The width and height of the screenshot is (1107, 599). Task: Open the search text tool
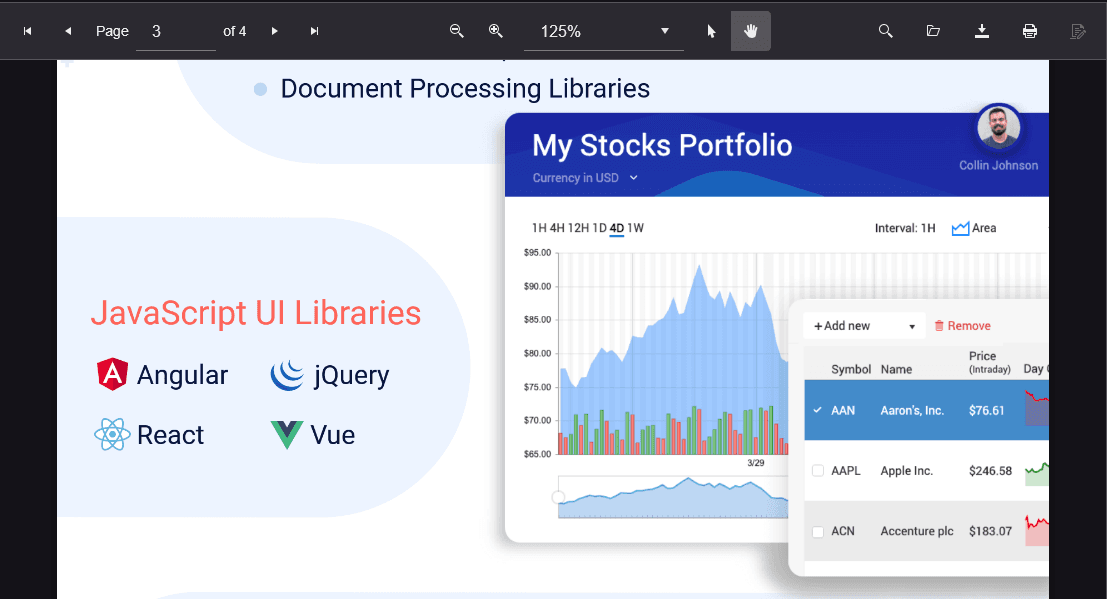click(x=885, y=31)
